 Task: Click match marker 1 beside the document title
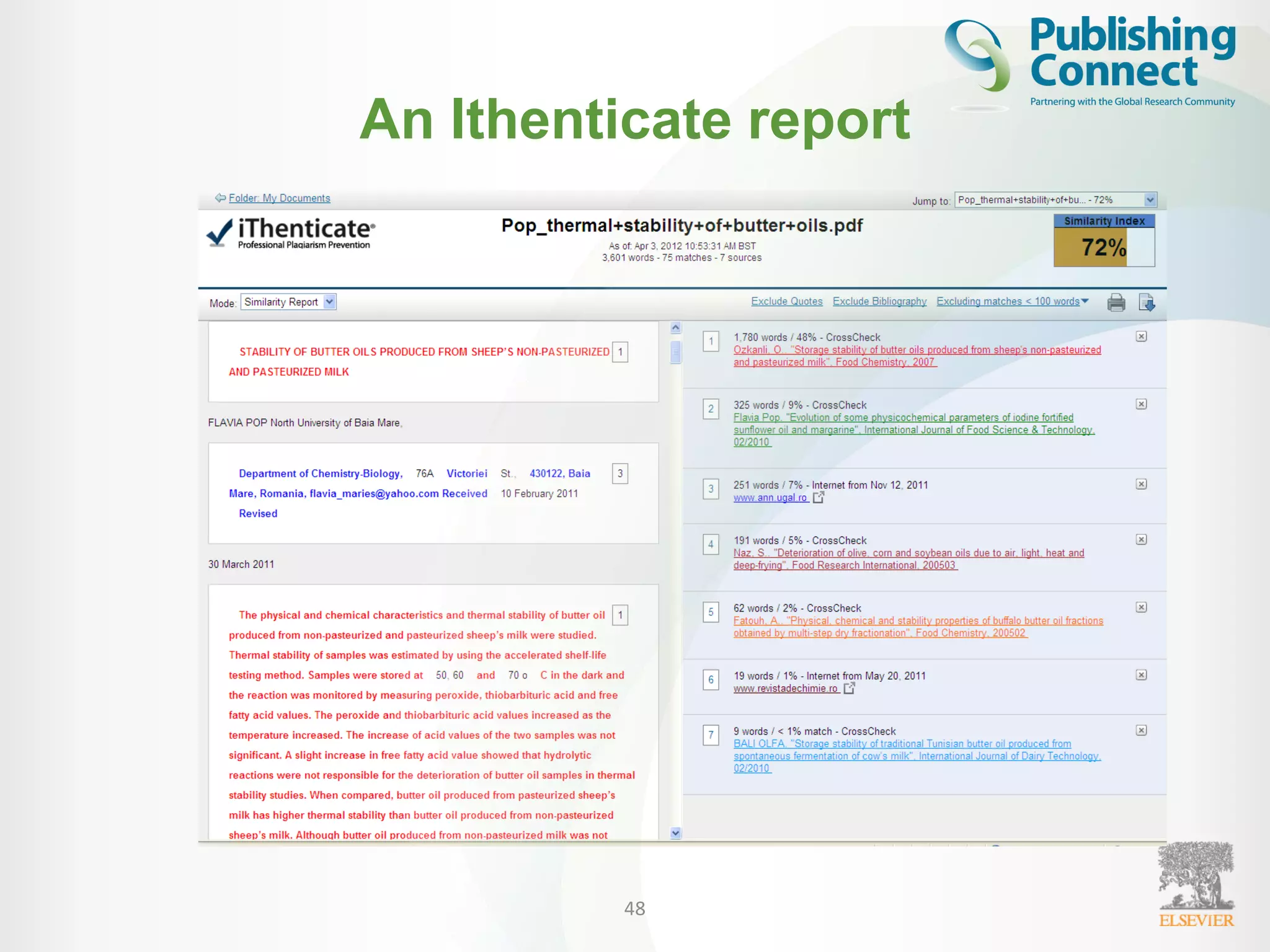[620, 352]
